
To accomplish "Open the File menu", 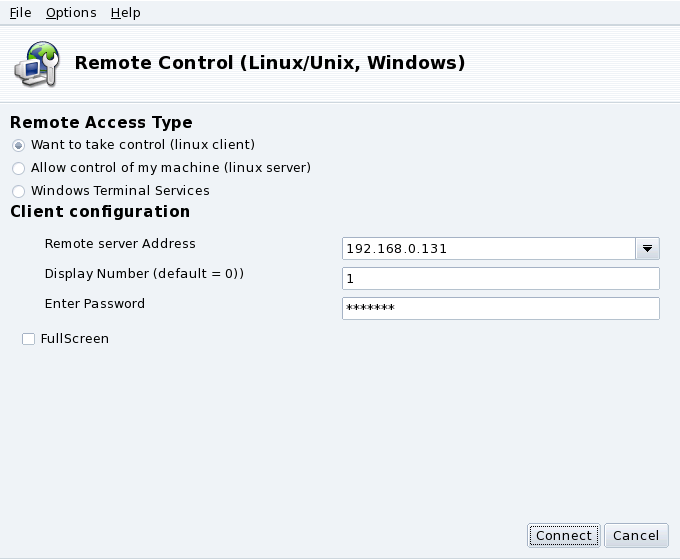I will pyautogui.click(x=21, y=13).
